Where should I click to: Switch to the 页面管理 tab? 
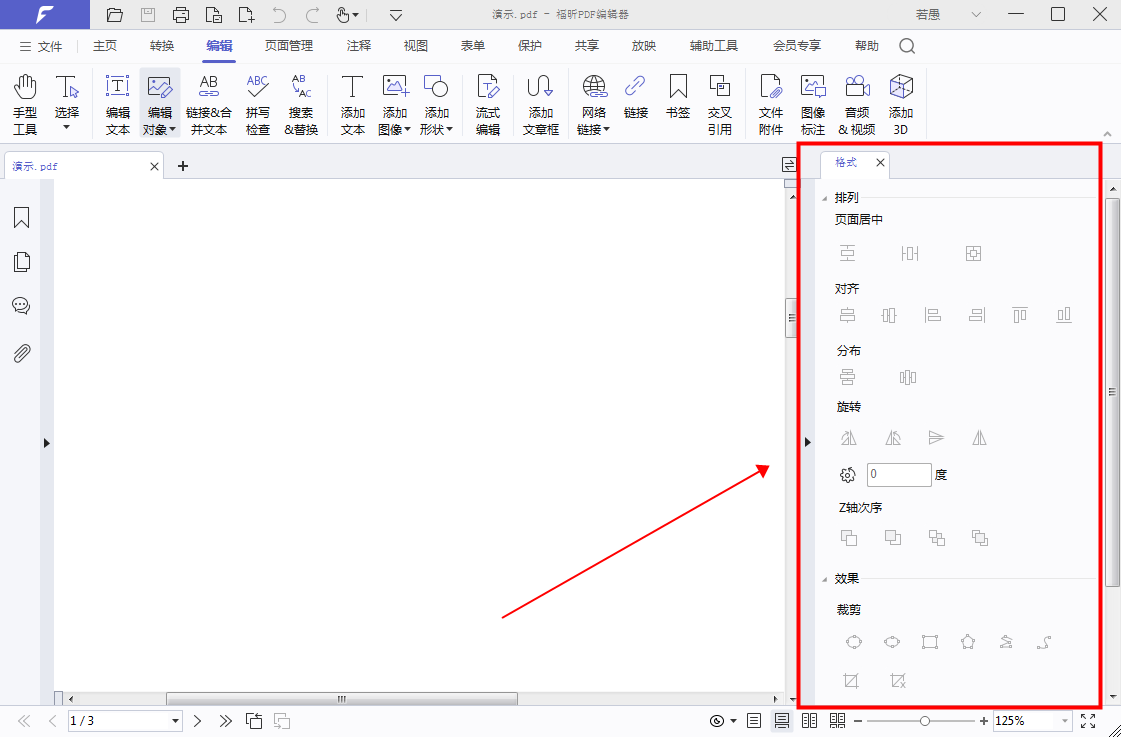click(289, 46)
